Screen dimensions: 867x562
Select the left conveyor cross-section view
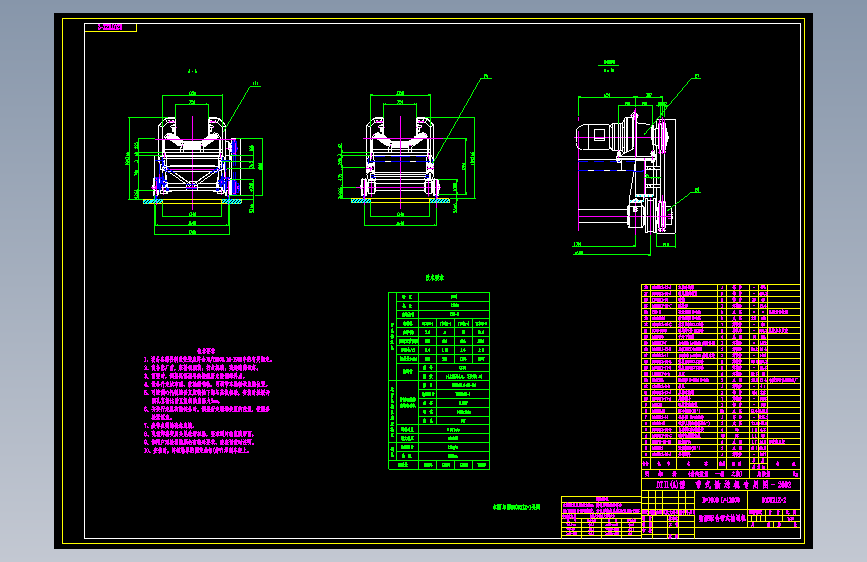192,160
